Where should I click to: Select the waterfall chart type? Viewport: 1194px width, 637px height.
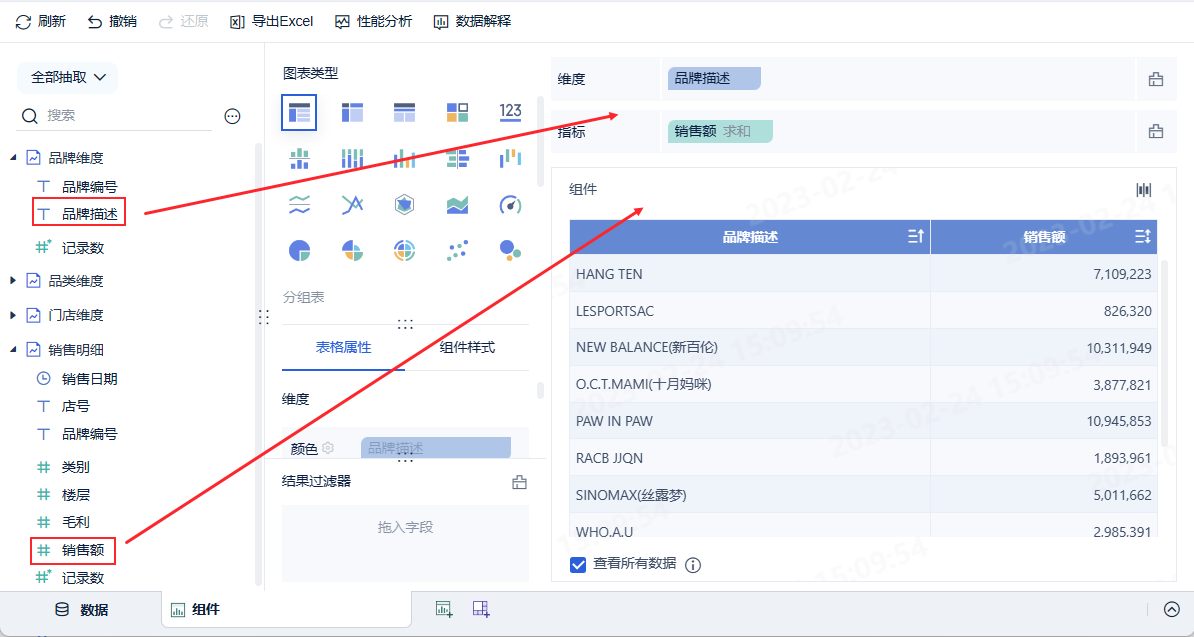[x=510, y=158]
